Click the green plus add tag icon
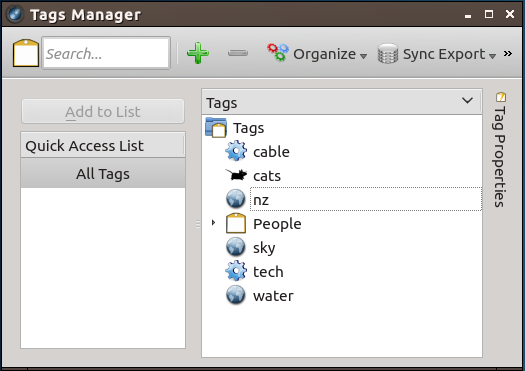 point(198,53)
